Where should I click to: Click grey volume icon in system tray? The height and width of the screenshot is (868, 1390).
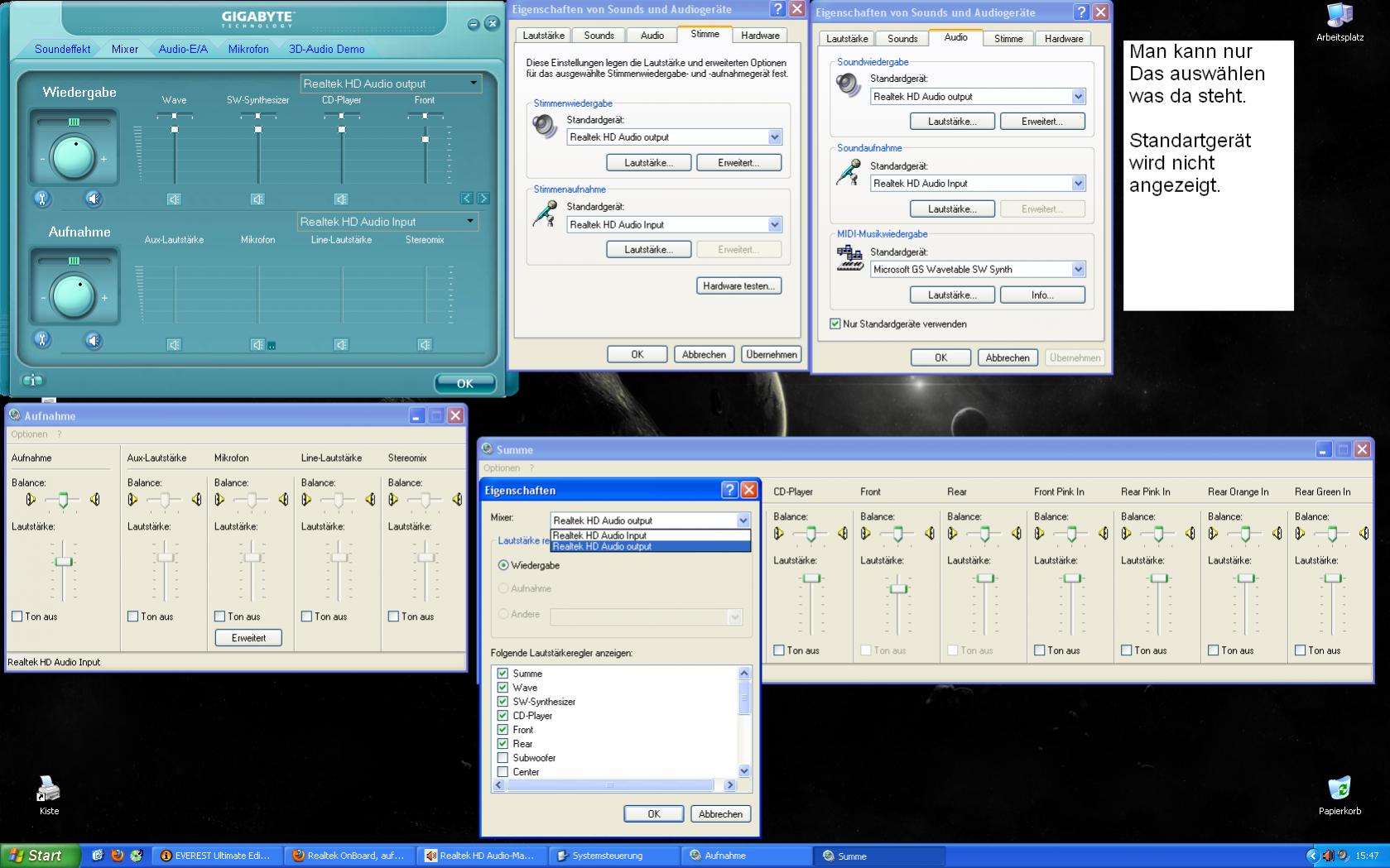click(x=1341, y=856)
